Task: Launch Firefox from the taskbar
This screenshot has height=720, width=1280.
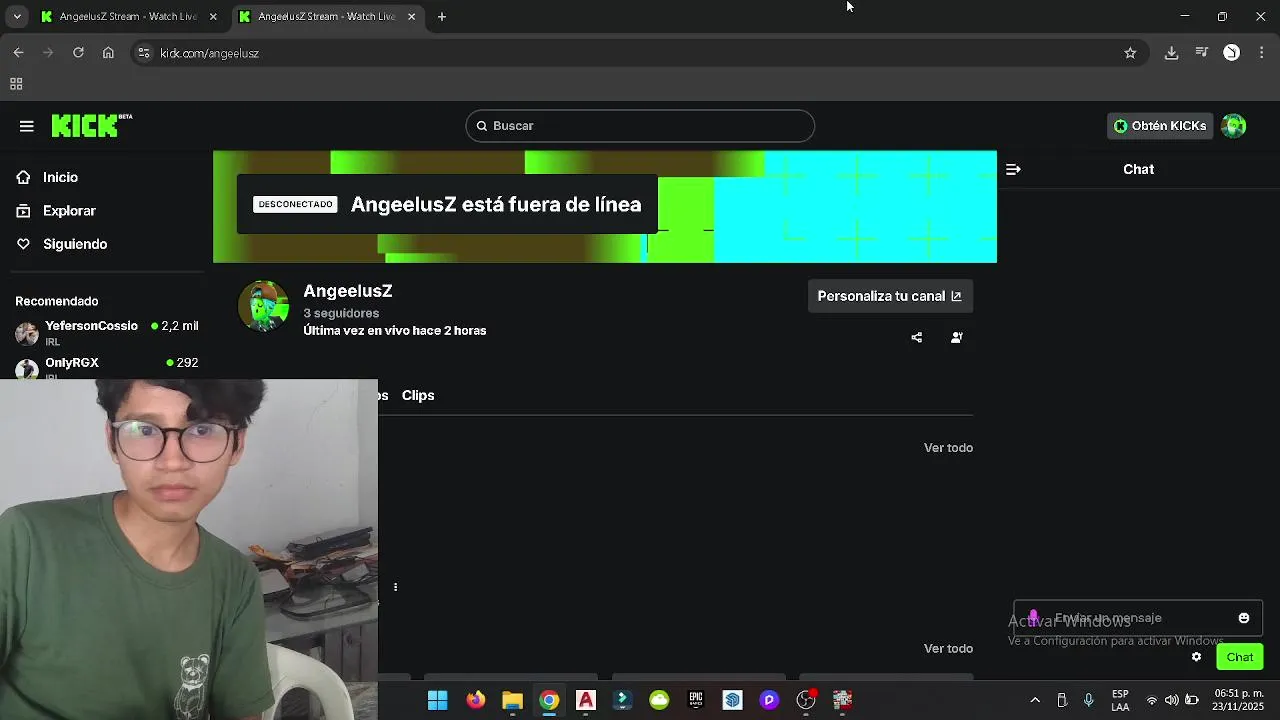Action: pos(476,700)
